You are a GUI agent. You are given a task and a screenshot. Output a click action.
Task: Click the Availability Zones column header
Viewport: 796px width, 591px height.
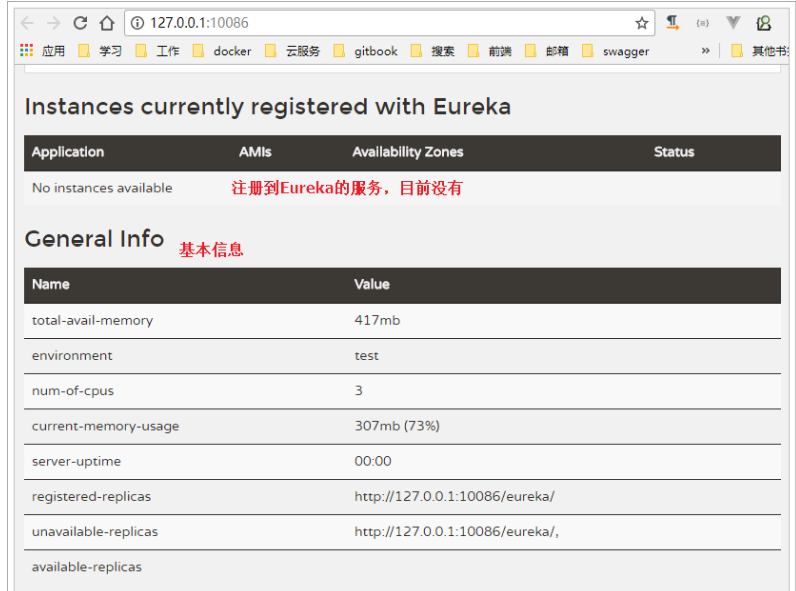click(408, 152)
